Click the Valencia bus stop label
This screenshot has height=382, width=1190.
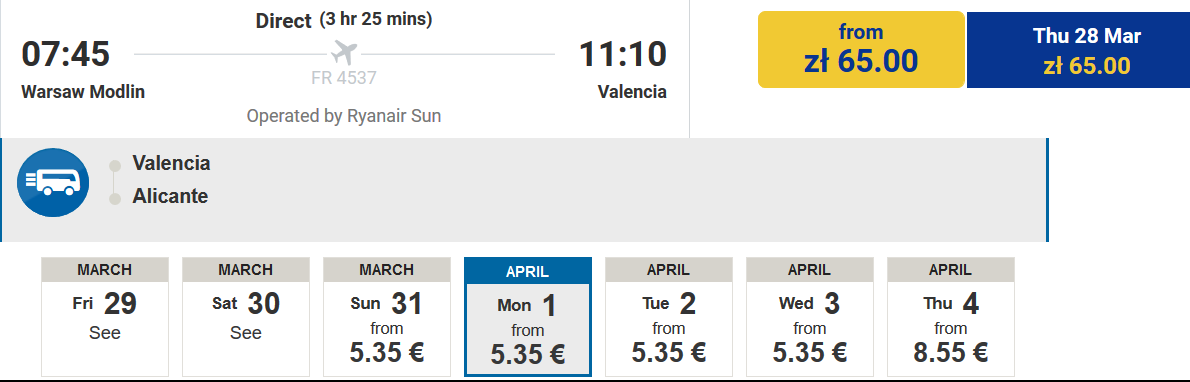pos(172,163)
